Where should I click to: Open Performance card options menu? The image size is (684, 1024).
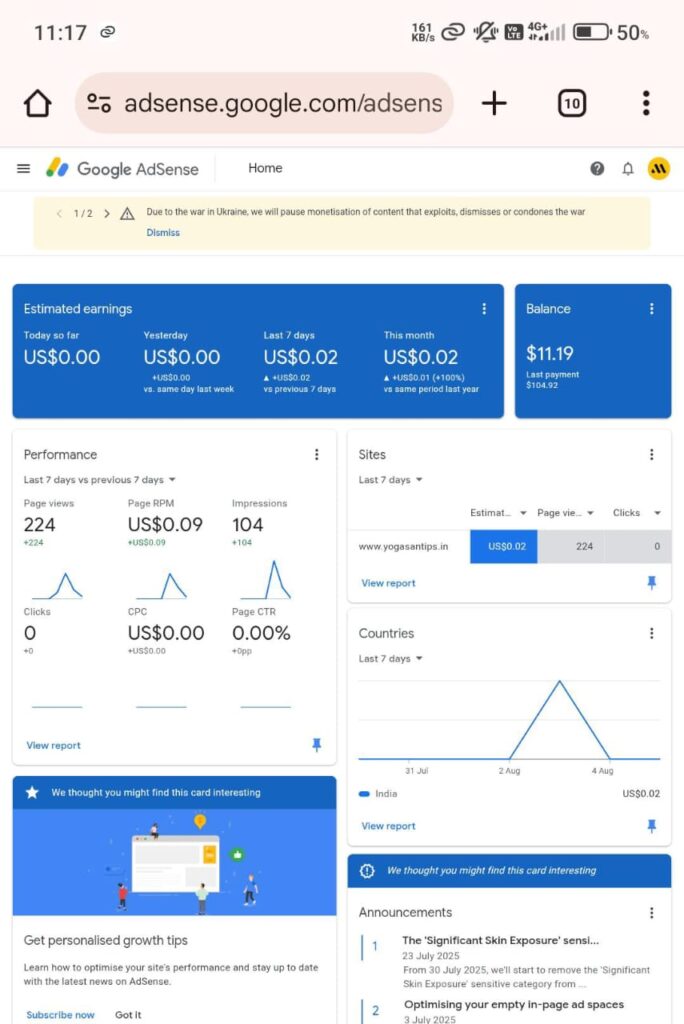[317, 455]
